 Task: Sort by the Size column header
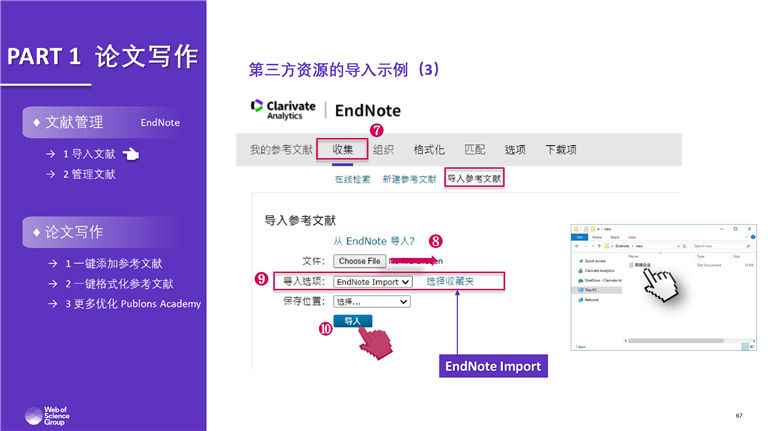tap(736, 256)
